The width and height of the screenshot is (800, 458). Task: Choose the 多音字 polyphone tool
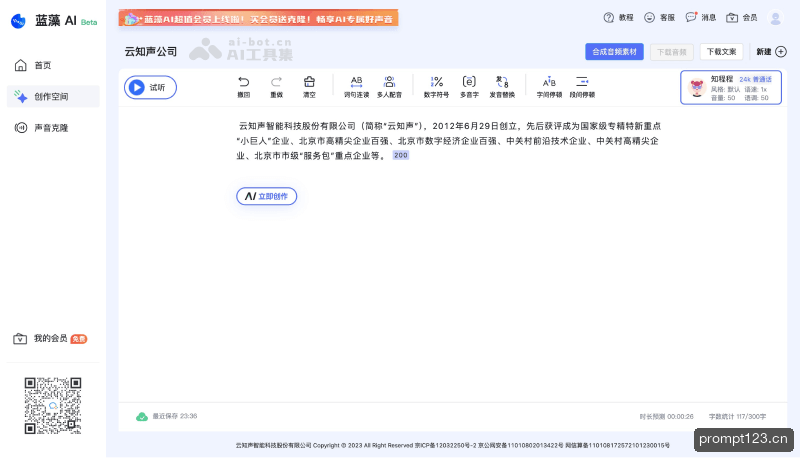(x=469, y=87)
